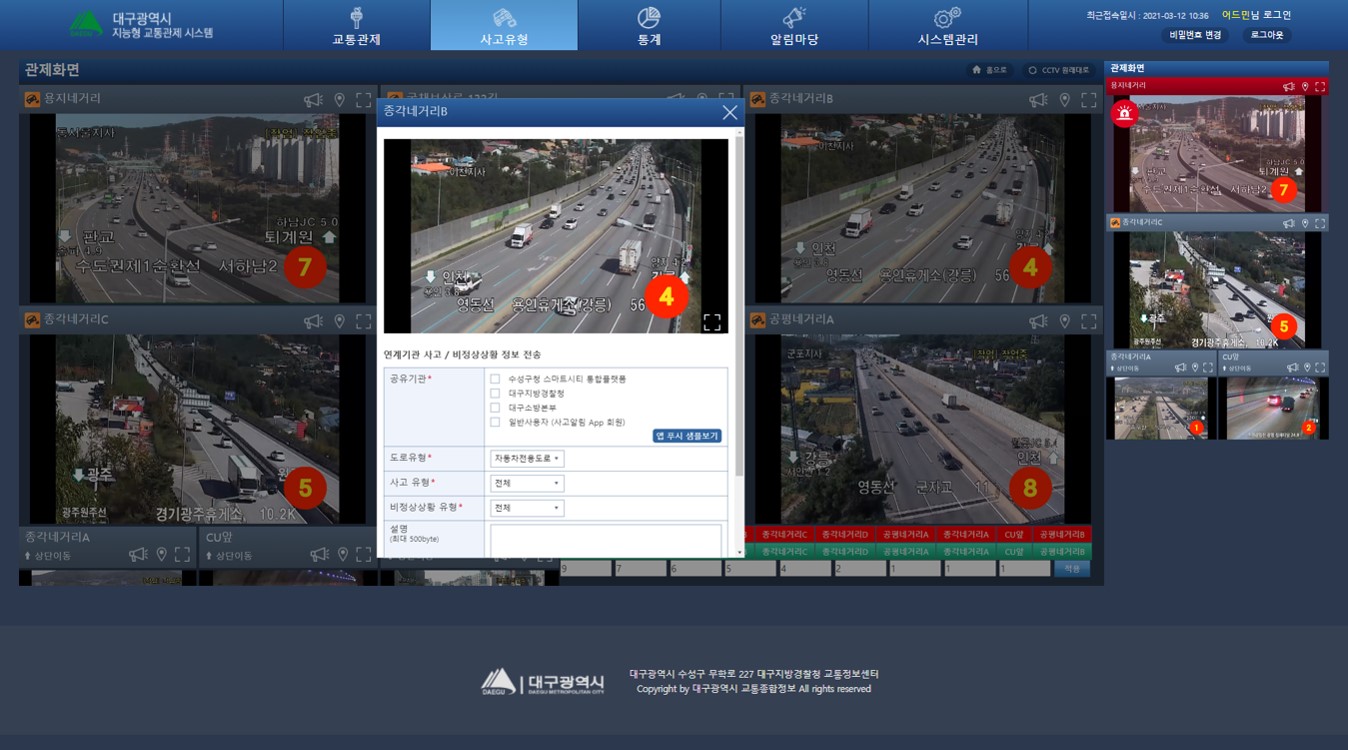
Task: Click green CU앞 tab
Action: pos(1013,551)
